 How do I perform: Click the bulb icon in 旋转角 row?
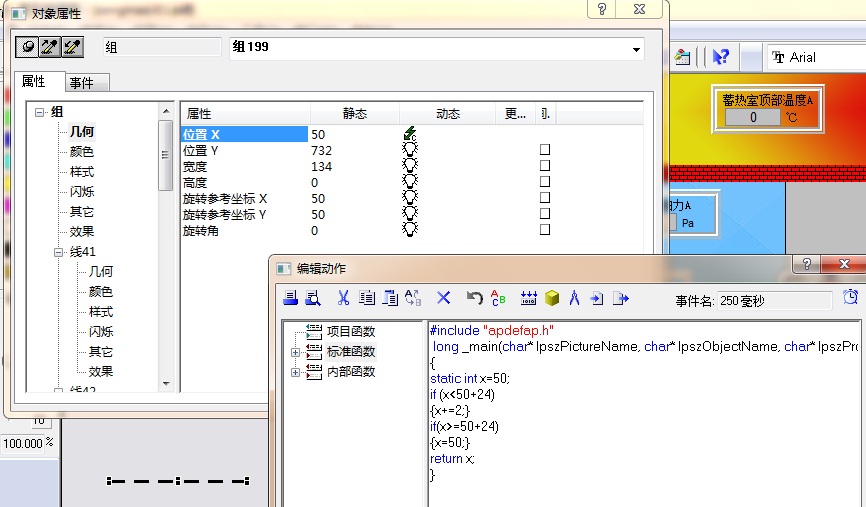point(410,230)
